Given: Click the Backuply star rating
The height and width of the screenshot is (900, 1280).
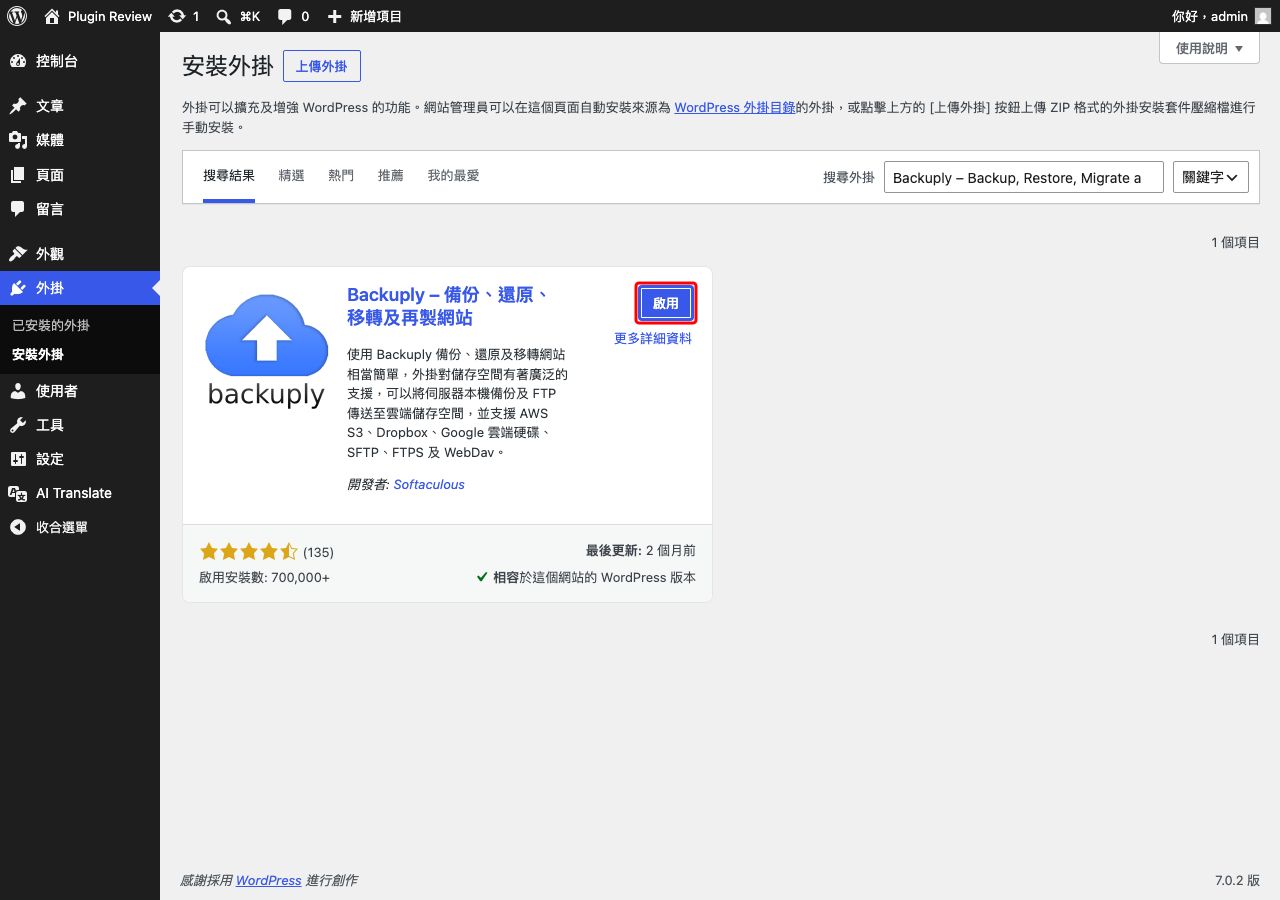Looking at the screenshot, I should (x=249, y=552).
